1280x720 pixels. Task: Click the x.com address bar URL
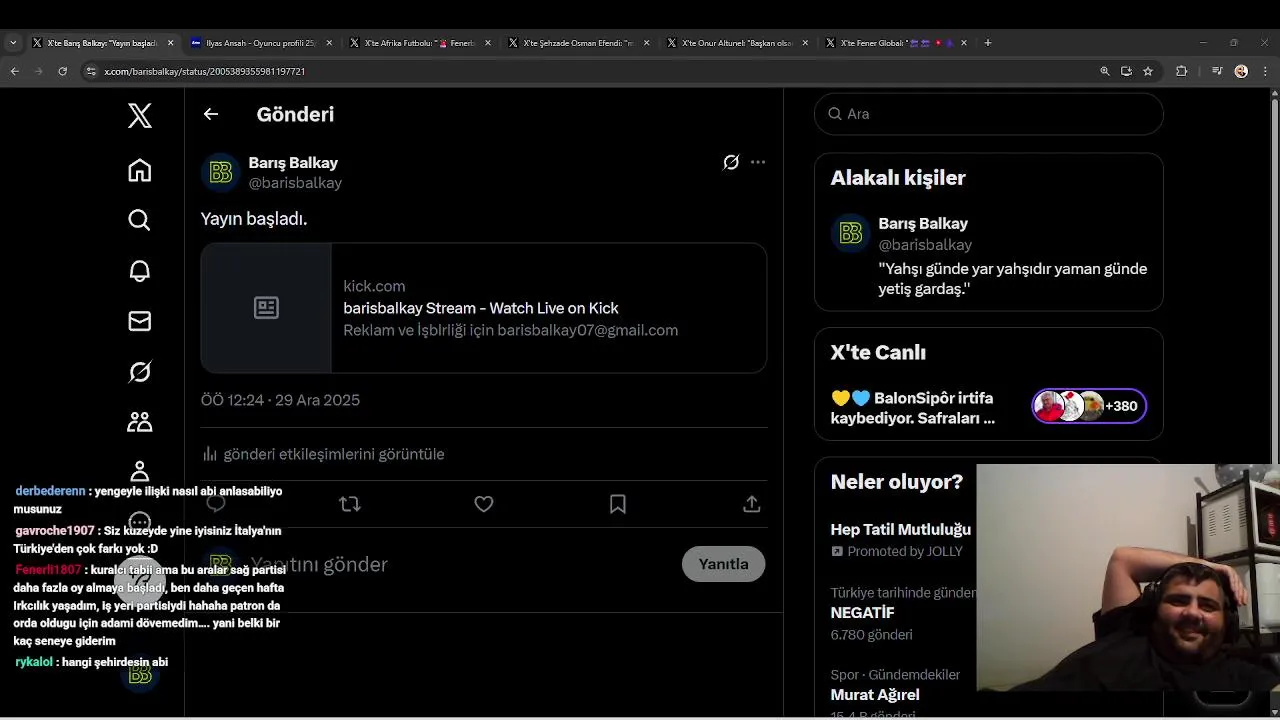coord(205,72)
